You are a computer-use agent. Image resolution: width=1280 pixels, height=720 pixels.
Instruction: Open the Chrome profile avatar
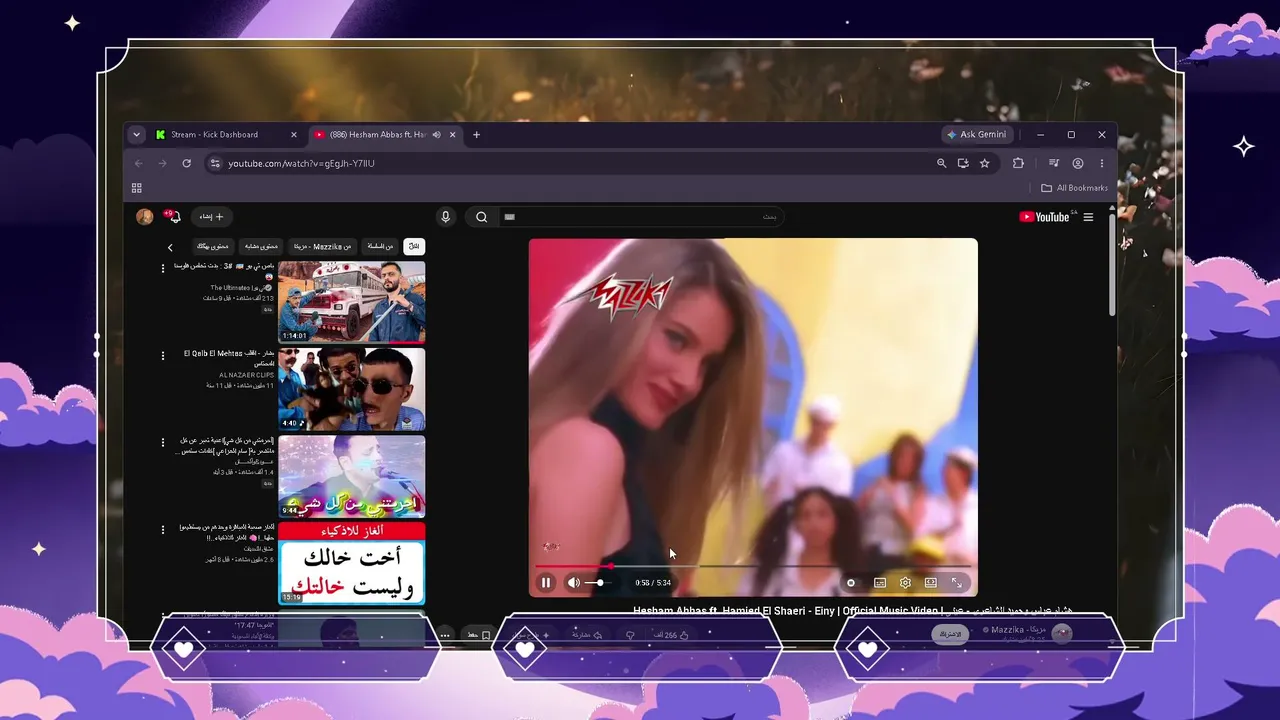1078,163
